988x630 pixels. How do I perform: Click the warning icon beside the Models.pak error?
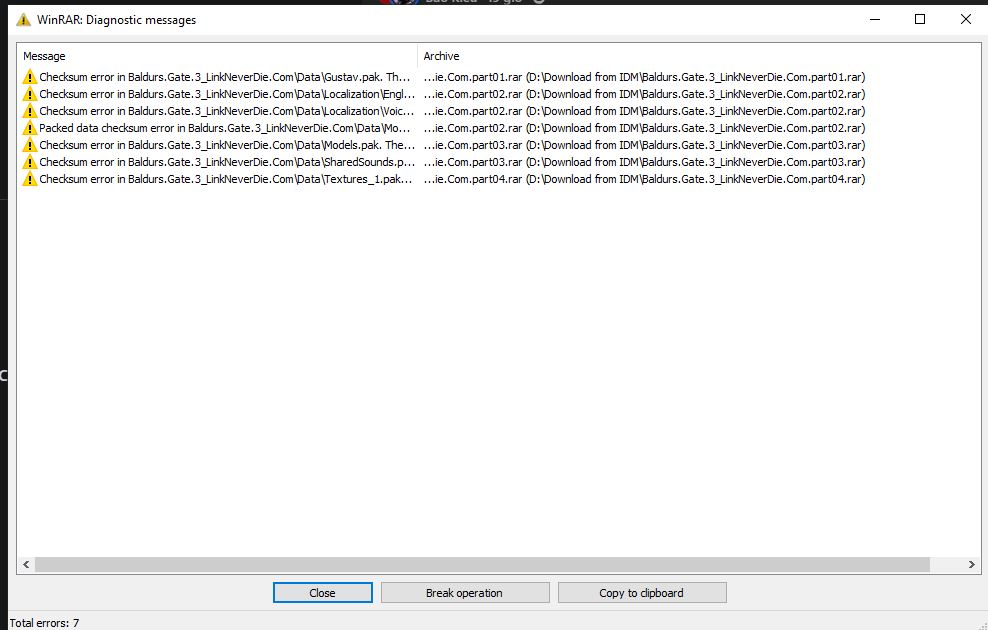(29, 144)
